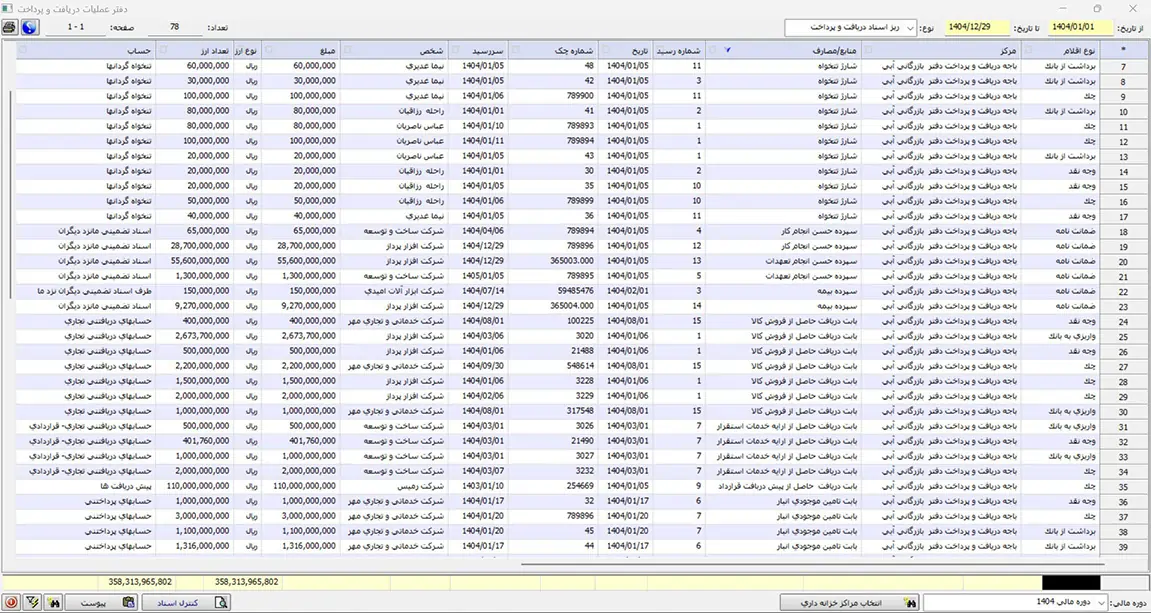This screenshot has height=613, width=1151.
Task: Click the نوع اقلام column header
Action: tap(1075, 49)
